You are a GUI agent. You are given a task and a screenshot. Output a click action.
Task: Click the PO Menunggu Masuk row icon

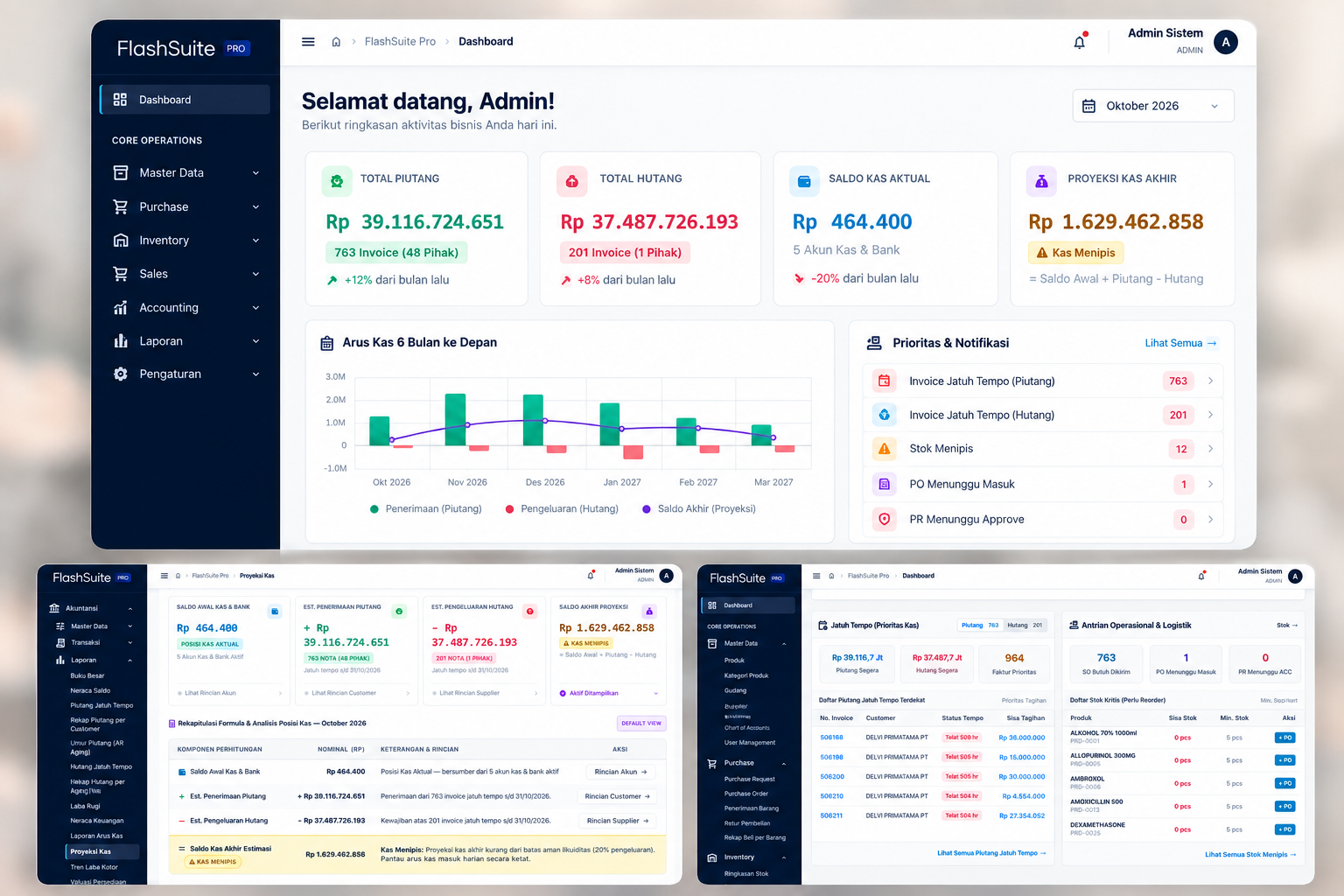[x=885, y=484]
